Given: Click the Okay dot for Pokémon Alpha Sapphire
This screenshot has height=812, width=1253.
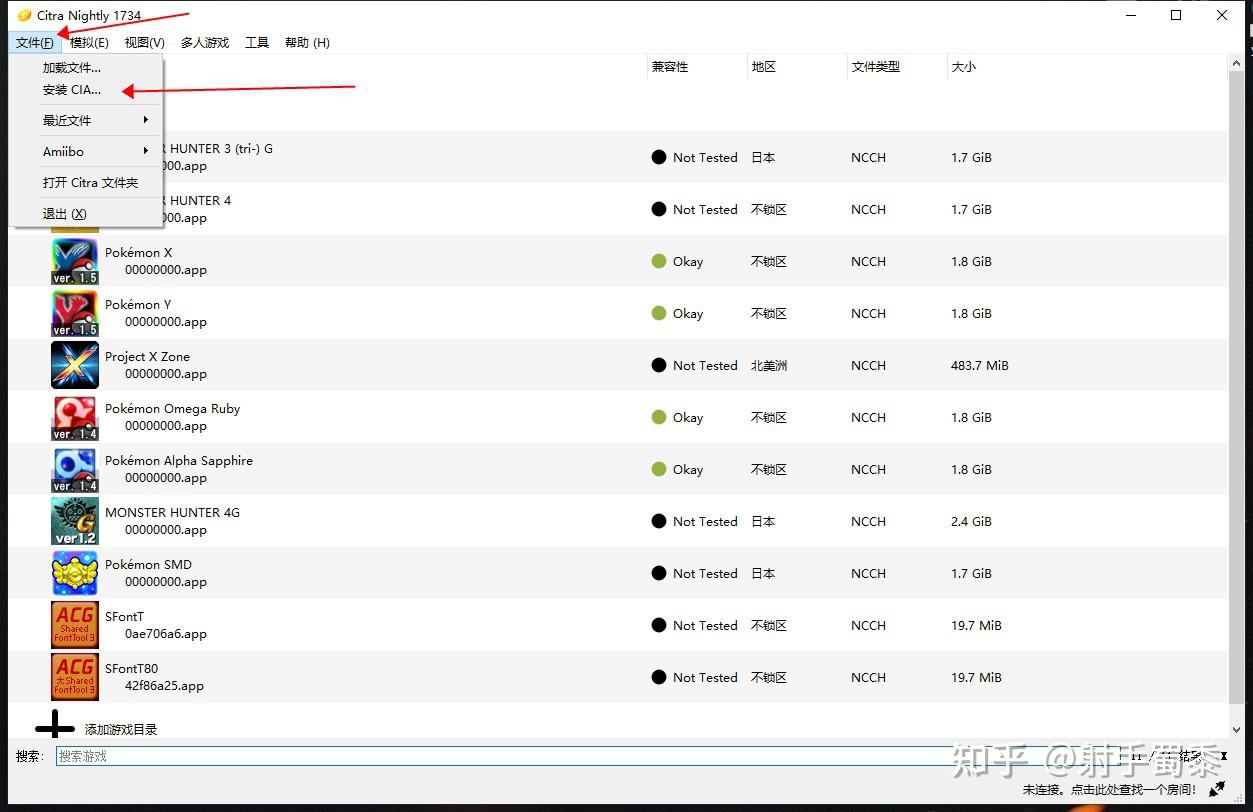Looking at the screenshot, I should click(659, 469).
